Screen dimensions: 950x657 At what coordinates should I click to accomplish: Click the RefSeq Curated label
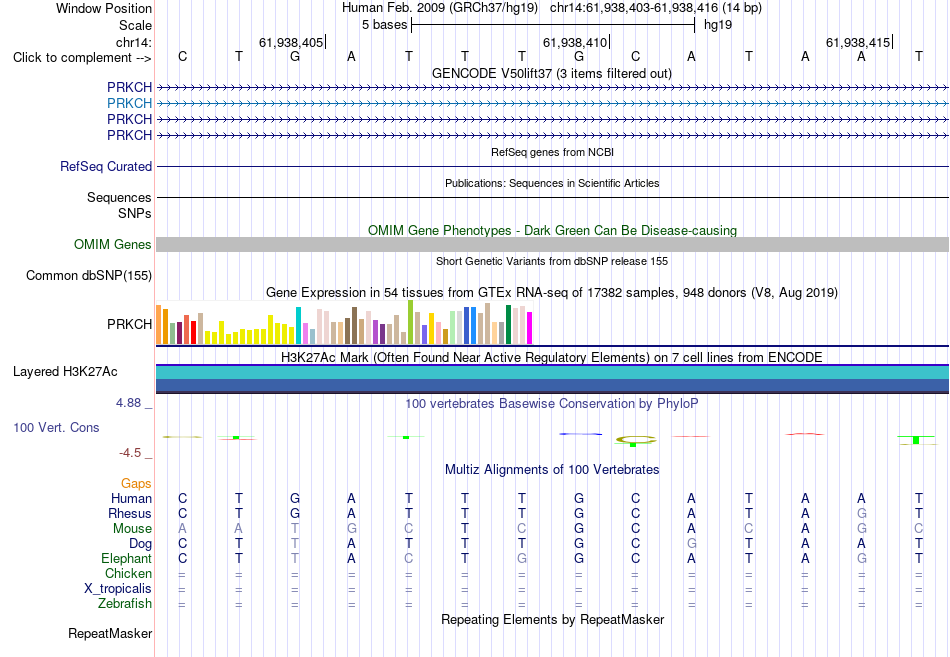(106, 166)
